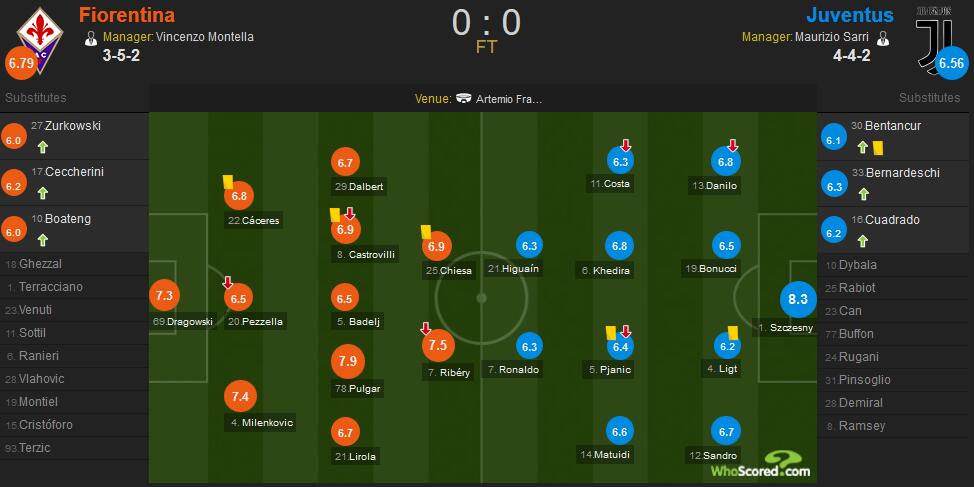Click Cáceres's yellow card icon

point(227,181)
